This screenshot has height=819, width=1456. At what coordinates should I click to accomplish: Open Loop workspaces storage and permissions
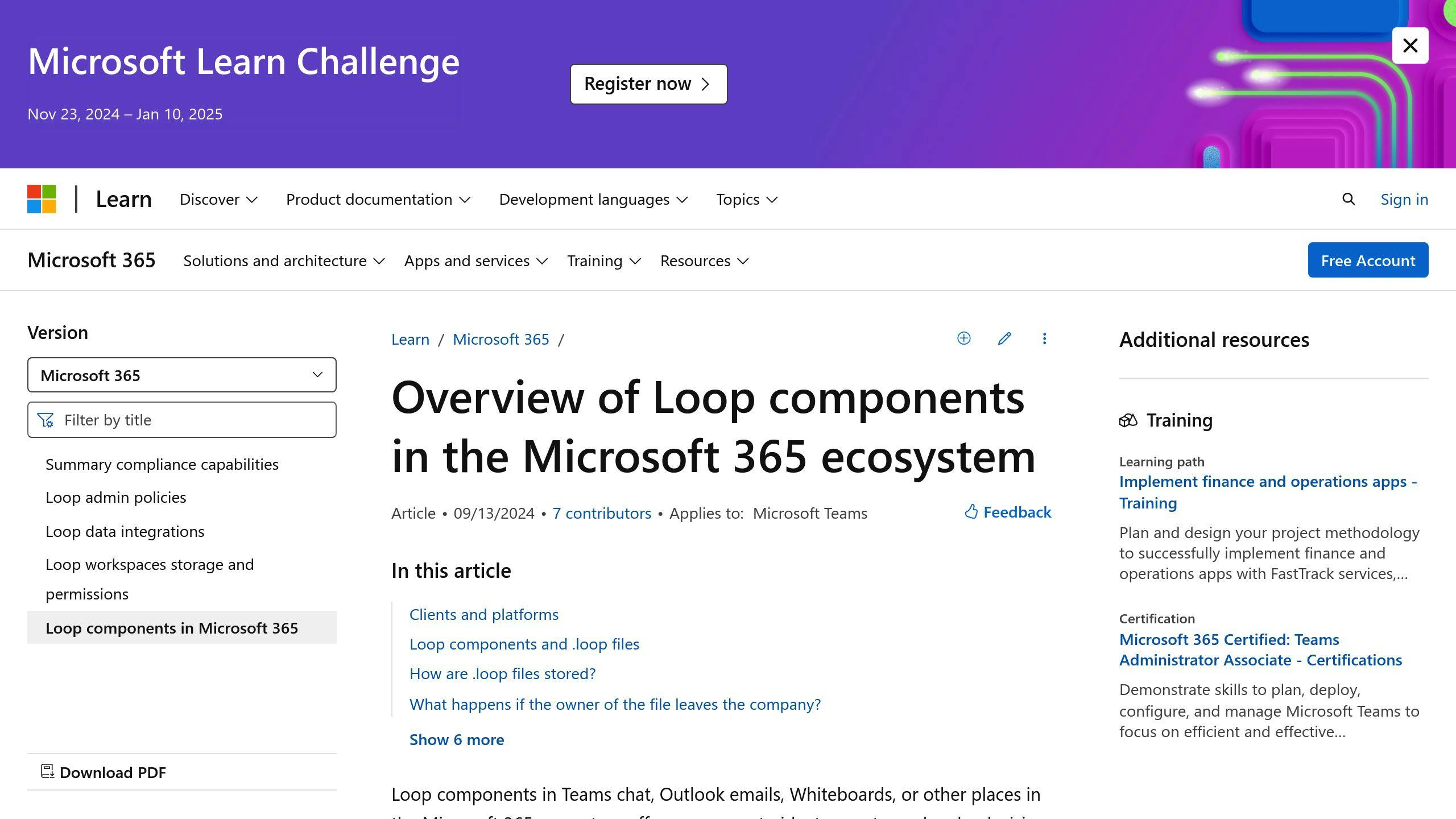coord(150,579)
